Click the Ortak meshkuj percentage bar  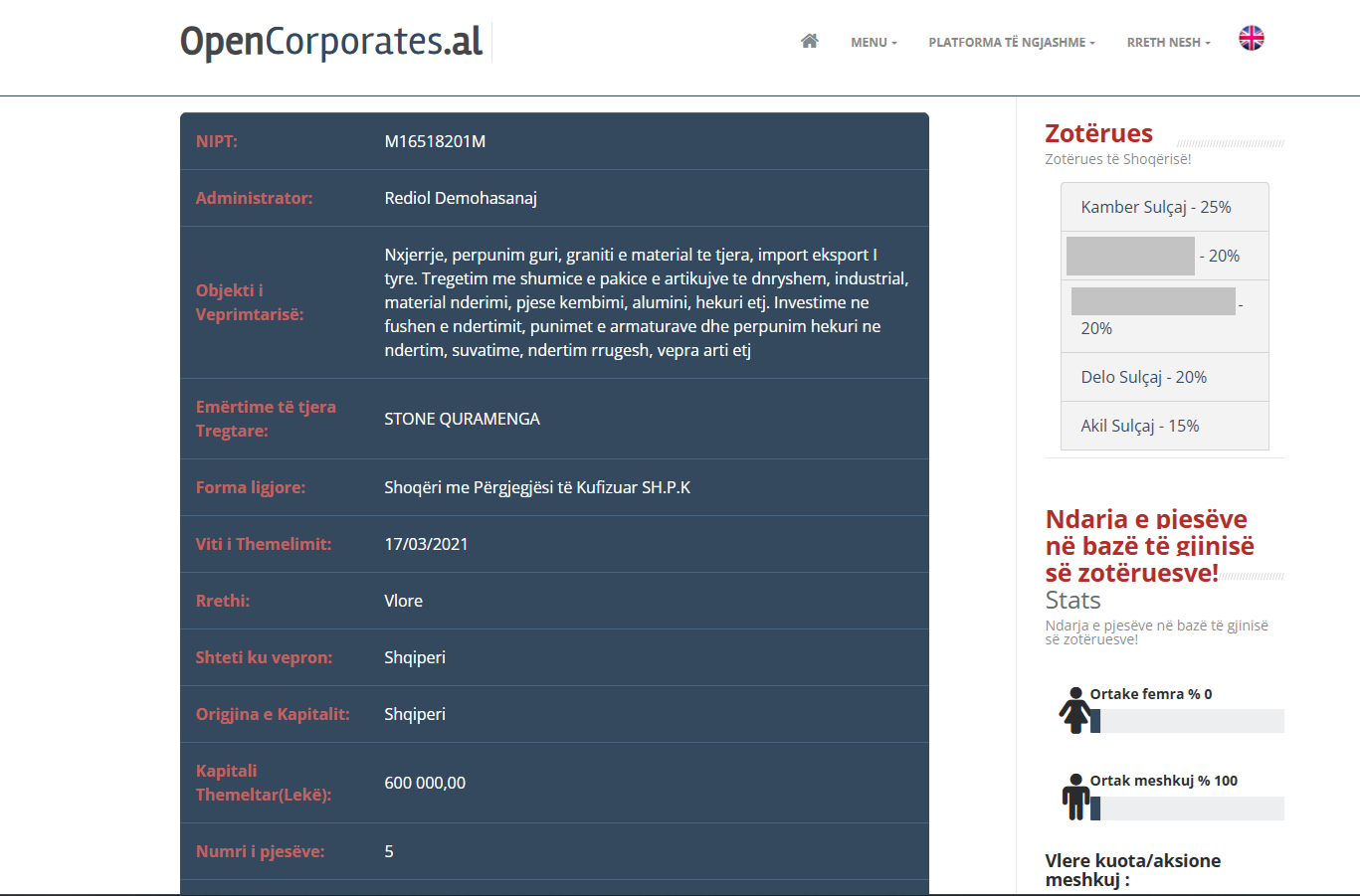coord(1191,808)
